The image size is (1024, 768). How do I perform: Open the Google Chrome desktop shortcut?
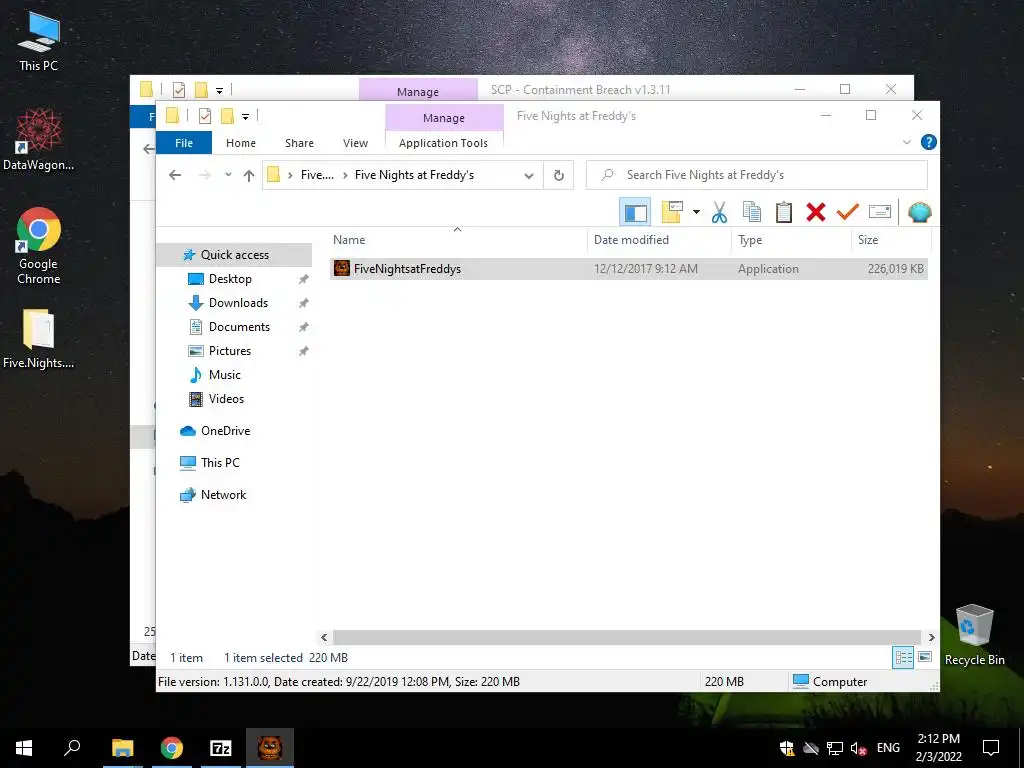pos(39,246)
